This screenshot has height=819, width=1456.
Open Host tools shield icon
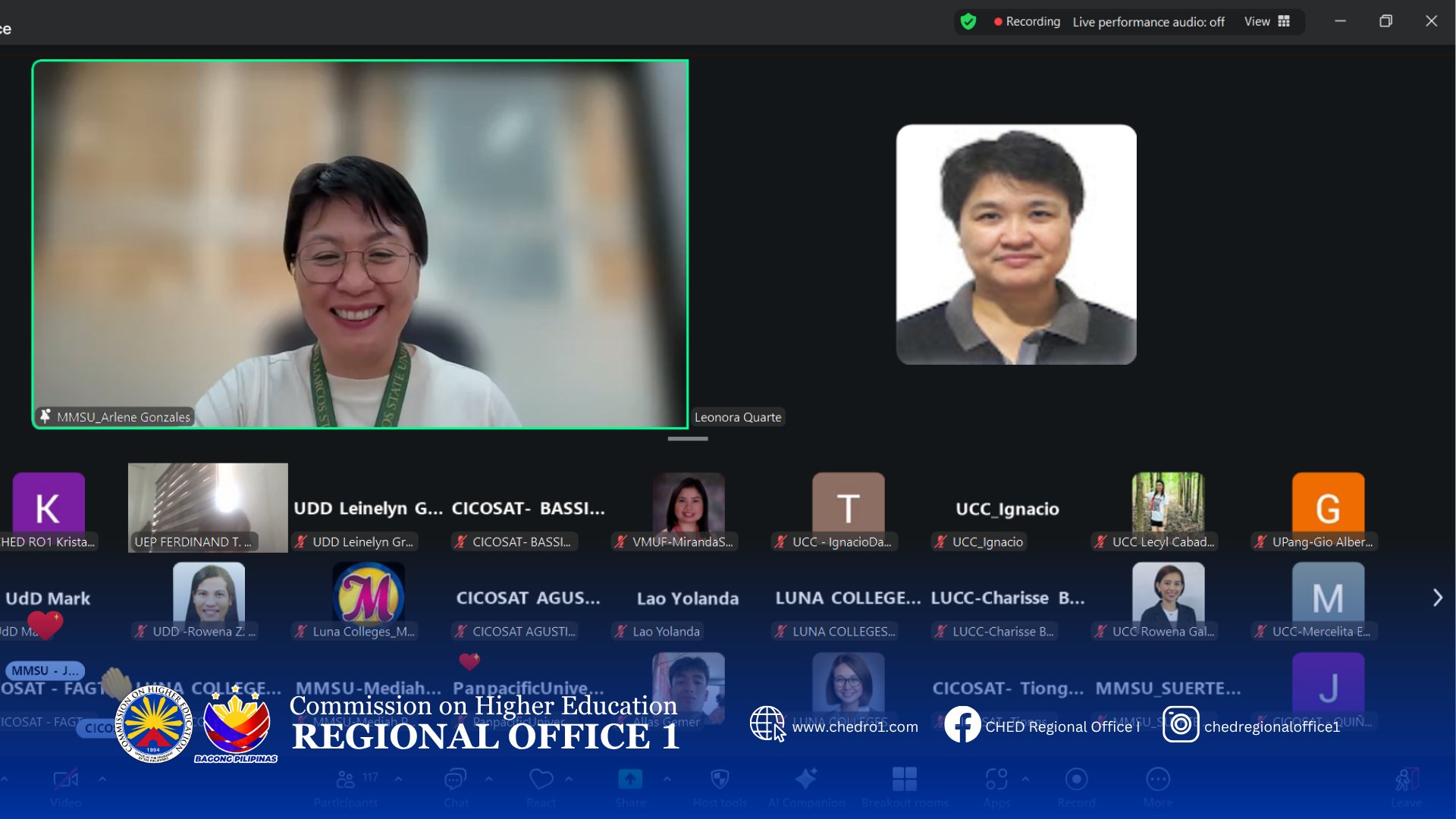[720, 780]
